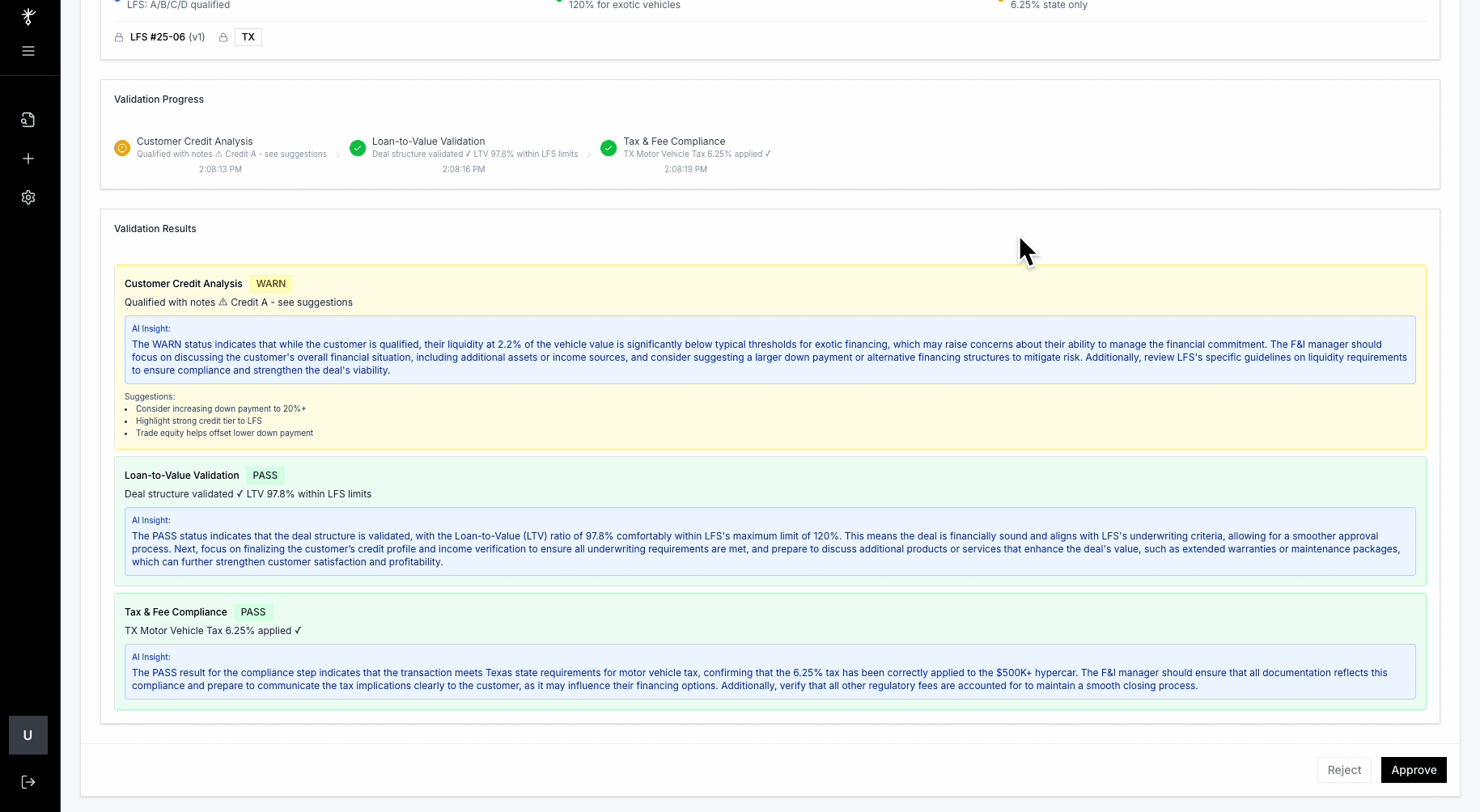Click the plus icon to add new
Image resolution: width=1480 pixels, height=812 pixels.
point(28,159)
